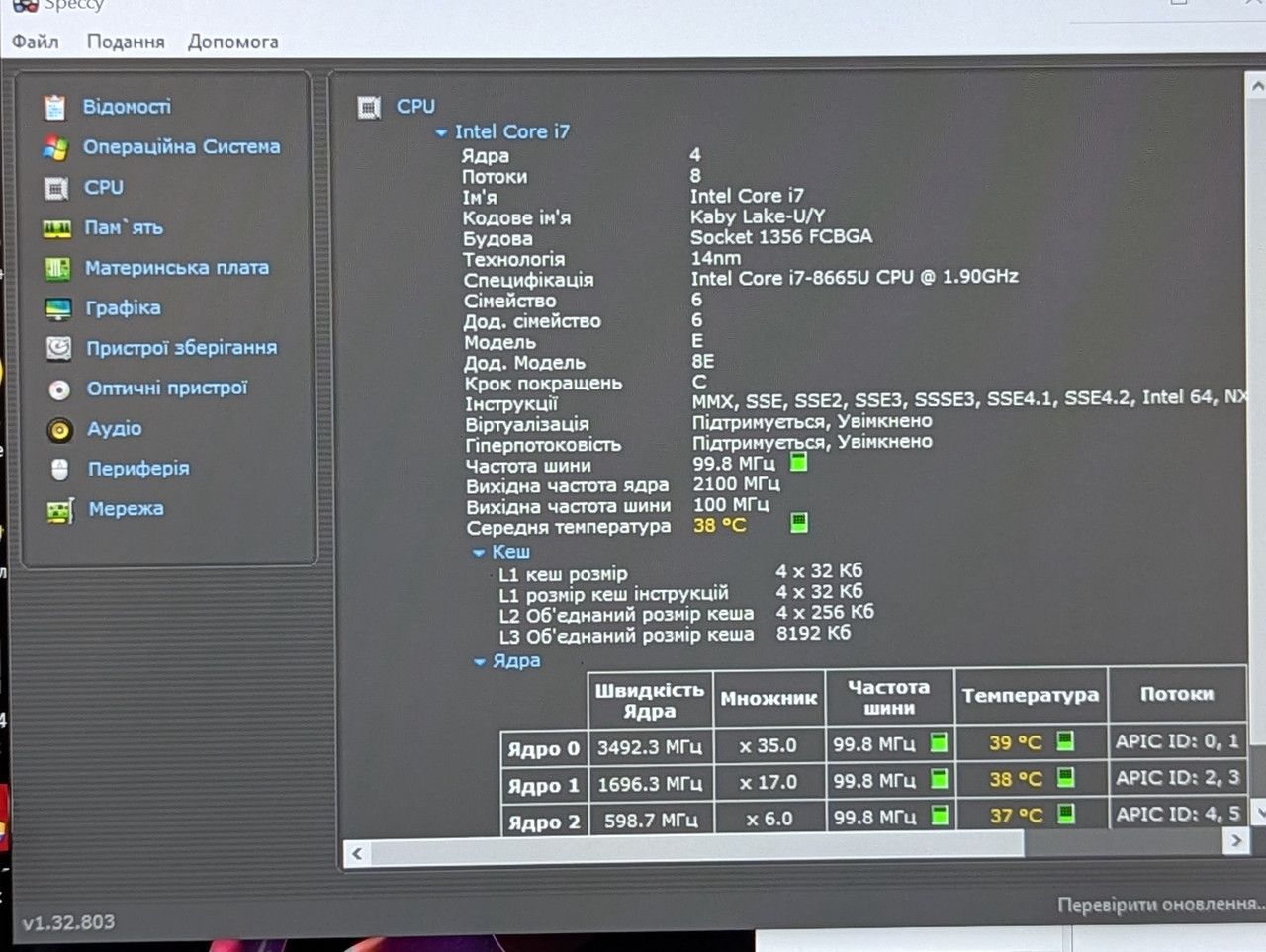The height and width of the screenshot is (952, 1266).
Task: Toggle the green indicator beside Середня температура 38 °C
Action: tap(799, 522)
